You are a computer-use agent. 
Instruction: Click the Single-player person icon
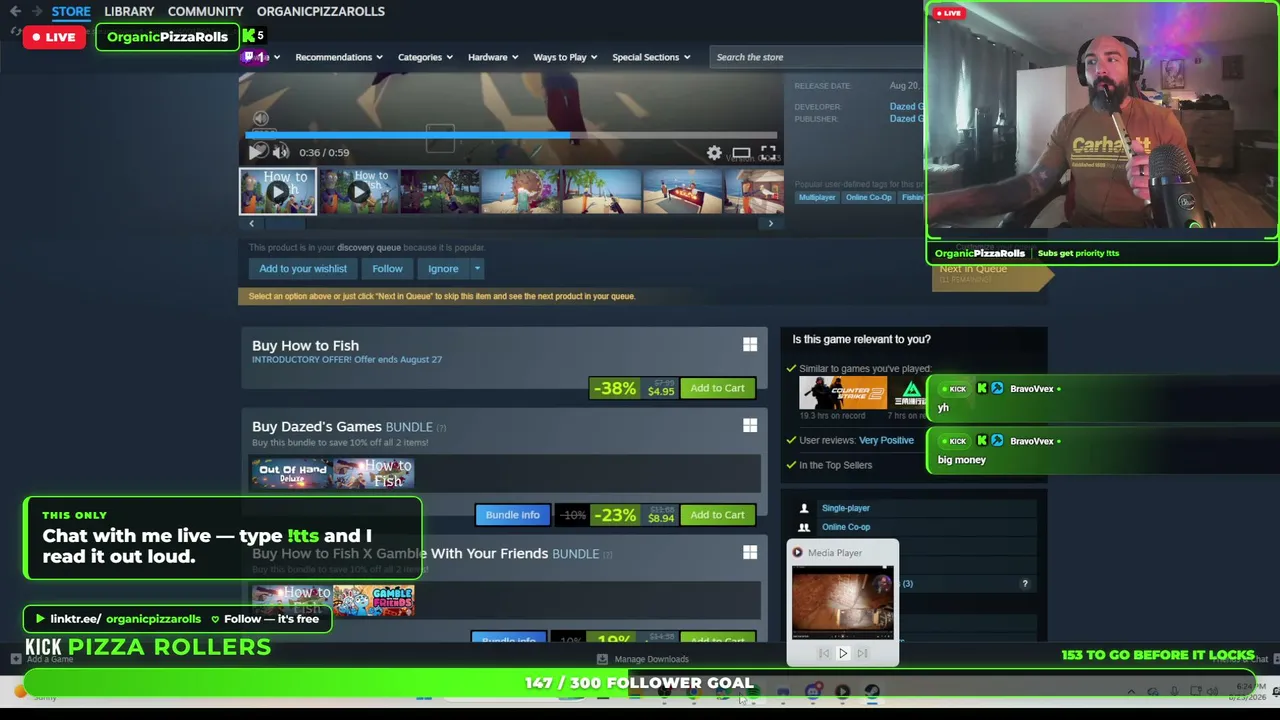click(x=804, y=508)
